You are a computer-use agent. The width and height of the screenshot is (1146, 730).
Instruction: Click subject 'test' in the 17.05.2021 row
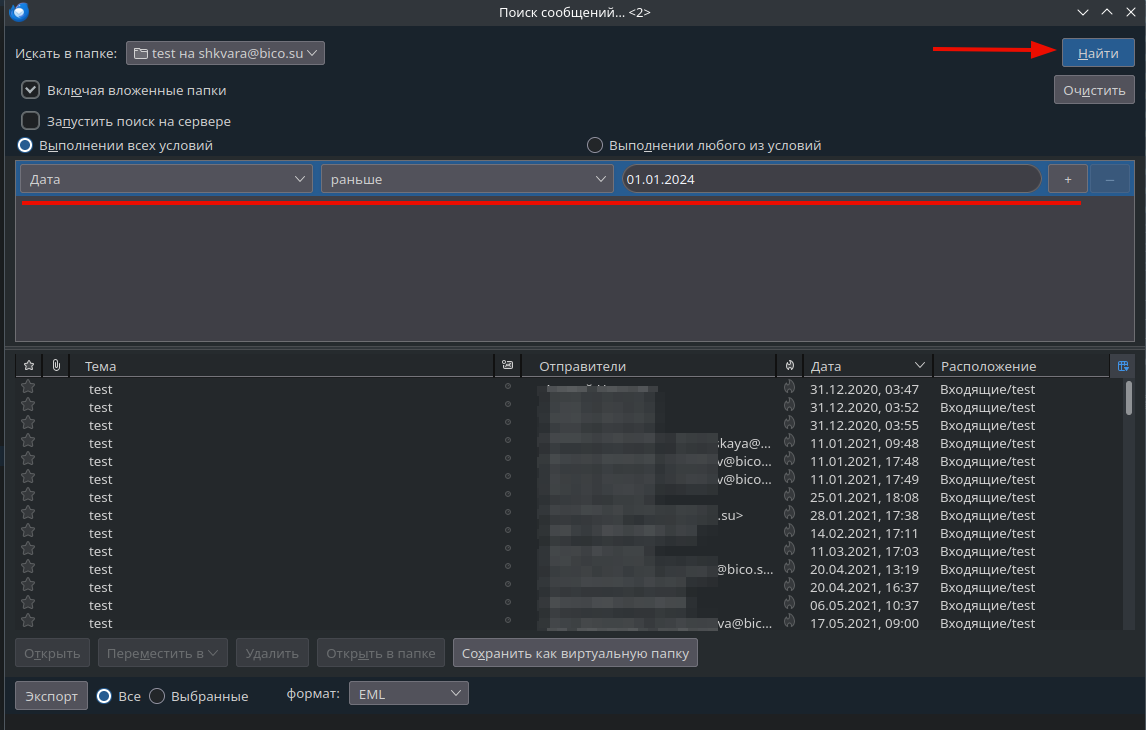(101, 623)
